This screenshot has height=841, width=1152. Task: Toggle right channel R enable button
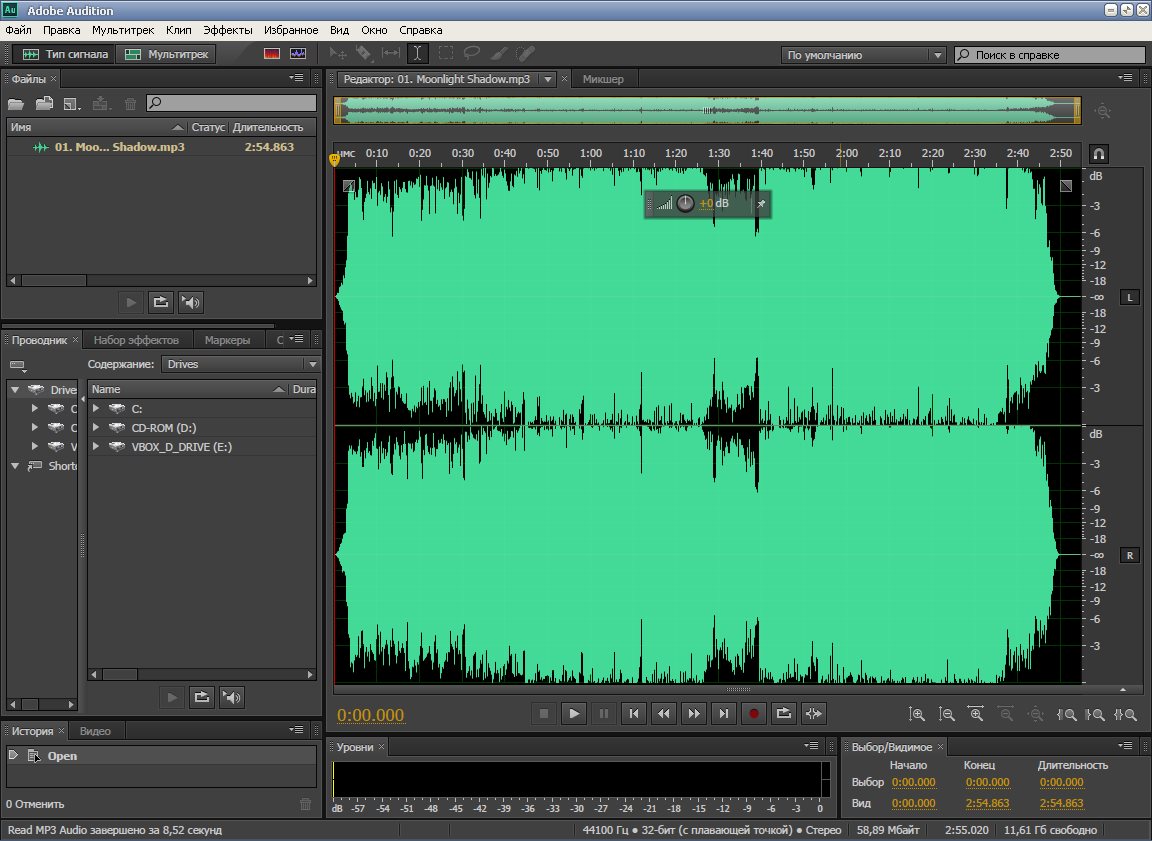pyautogui.click(x=1130, y=555)
